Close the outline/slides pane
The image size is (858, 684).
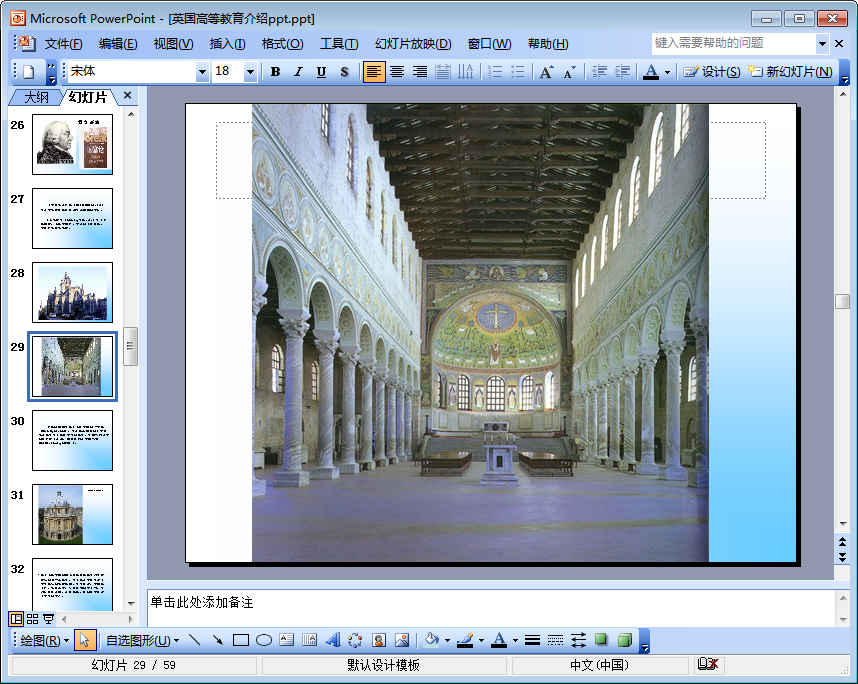click(127, 95)
